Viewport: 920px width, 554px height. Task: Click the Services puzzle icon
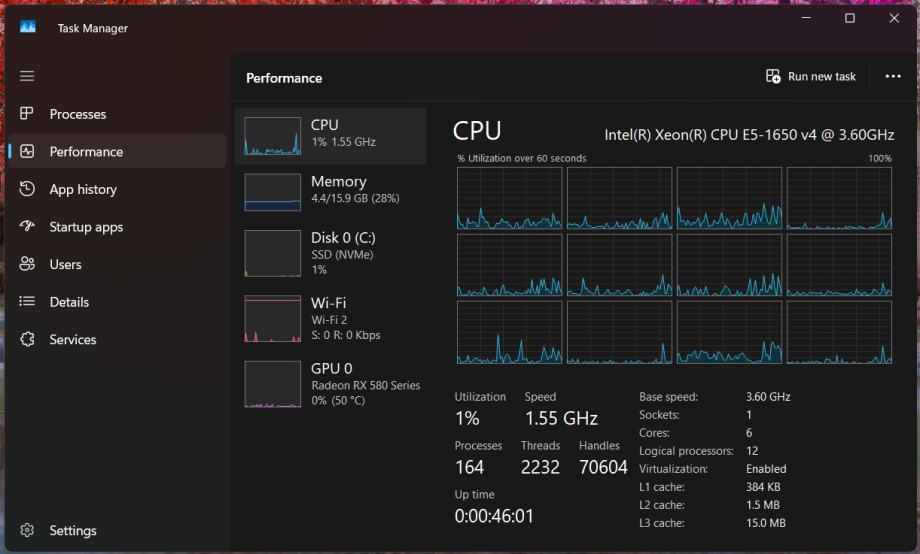(27, 339)
